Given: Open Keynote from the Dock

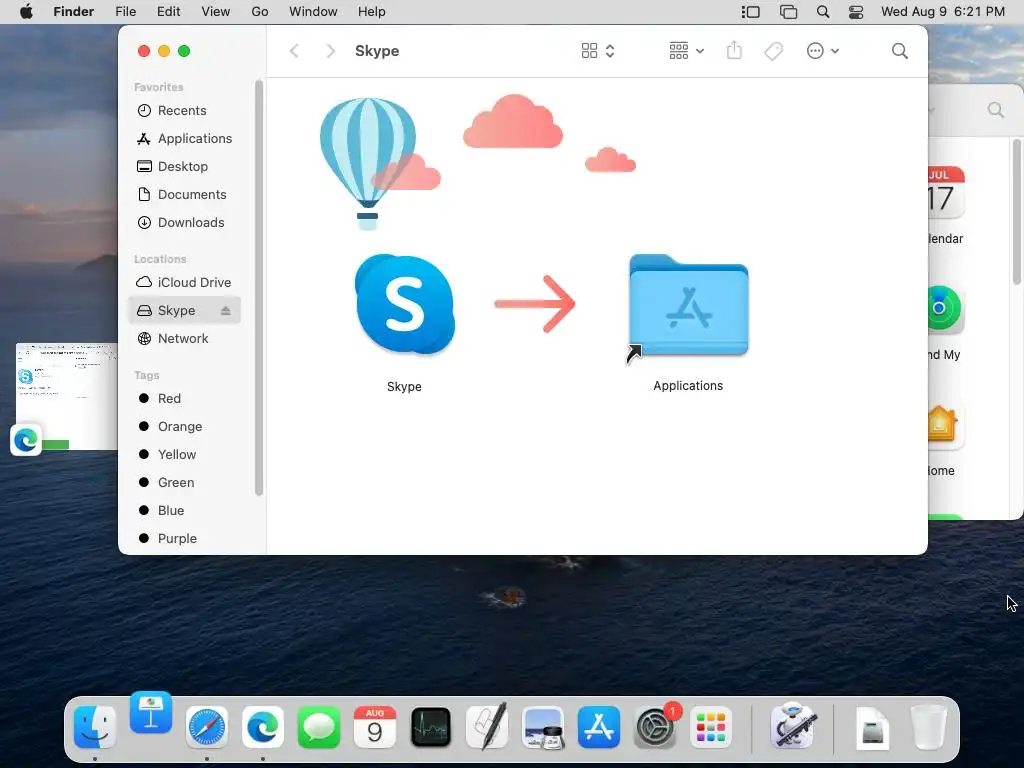Looking at the screenshot, I should click(x=151, y=712).
